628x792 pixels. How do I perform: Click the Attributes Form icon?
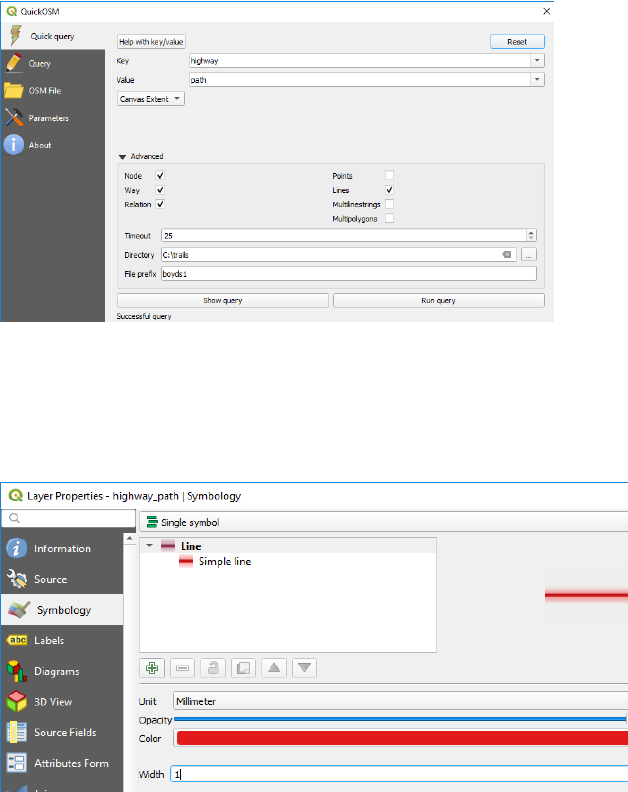pos(16,763)
